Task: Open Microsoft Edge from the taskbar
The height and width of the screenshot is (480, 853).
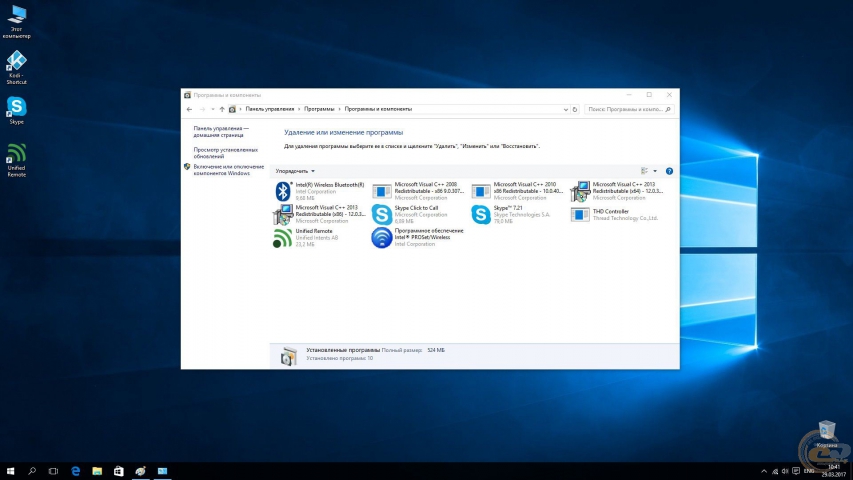Action: [x=75, y=470]
